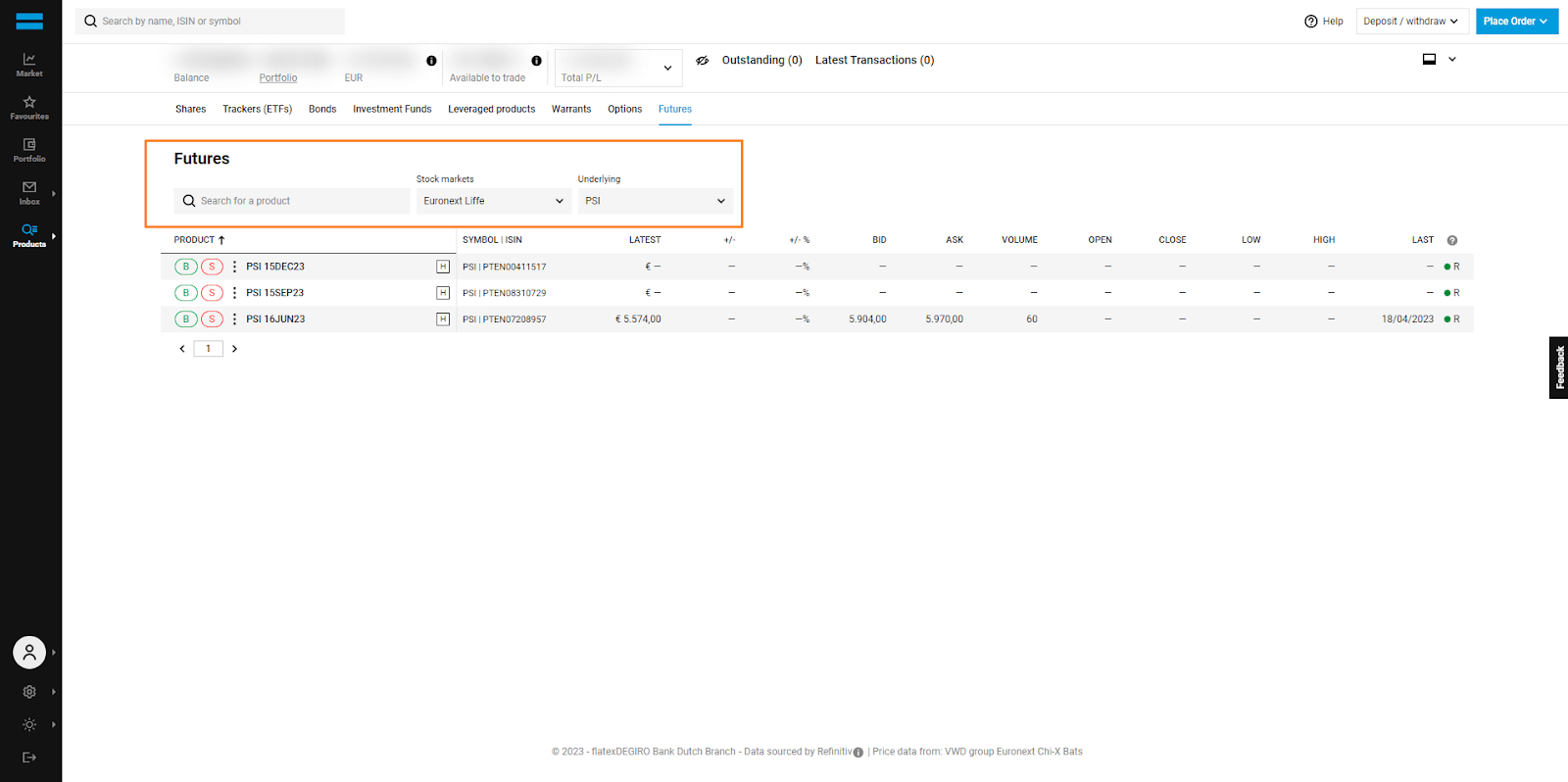Click the Sell button for PSI 15DEC23
Viewport: 1568px width, 782px height.
click(x=212, y=267)
